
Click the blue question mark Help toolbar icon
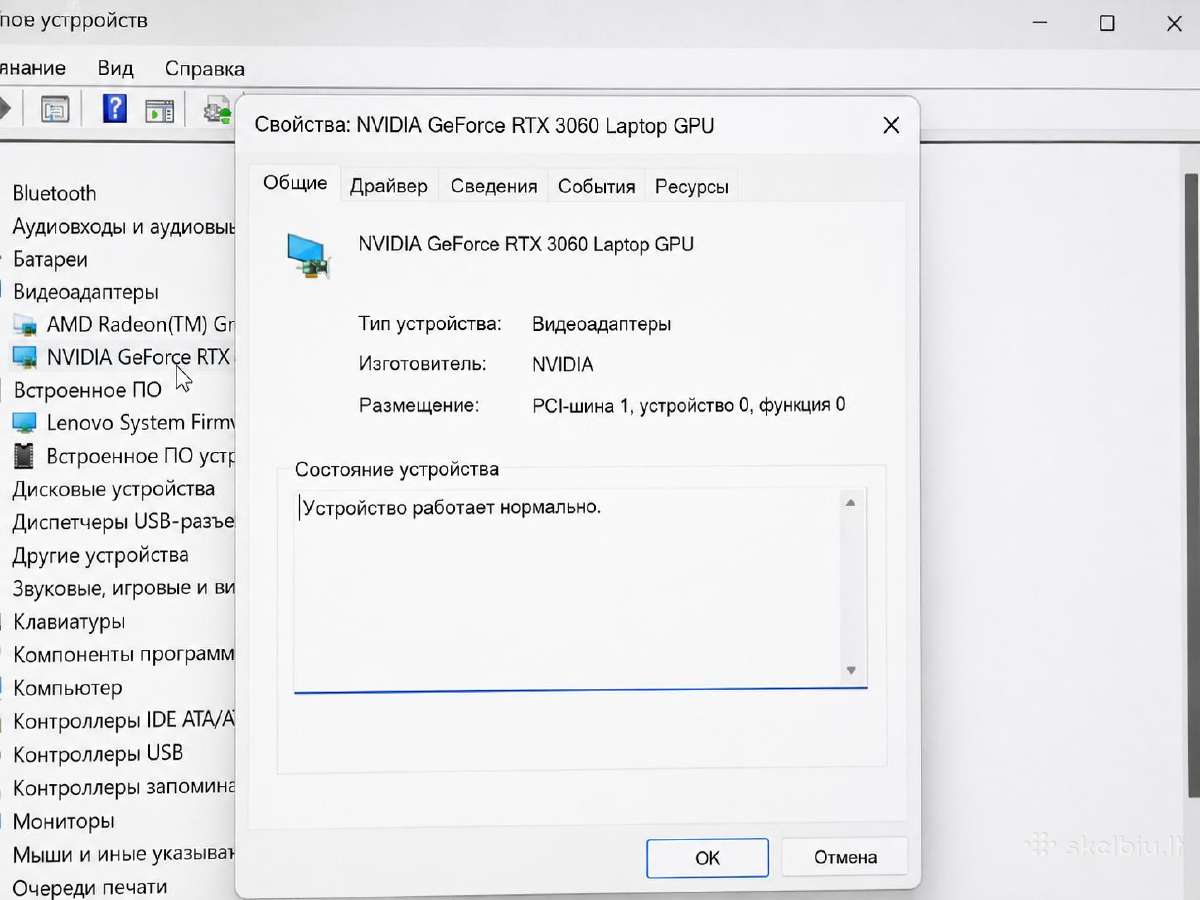point(115,108)
